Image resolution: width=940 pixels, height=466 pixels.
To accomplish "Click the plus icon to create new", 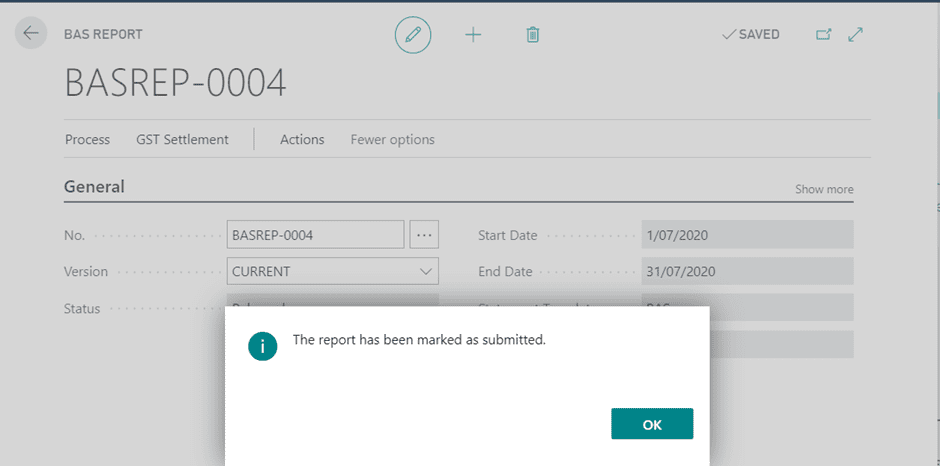I will coord(473,34).
